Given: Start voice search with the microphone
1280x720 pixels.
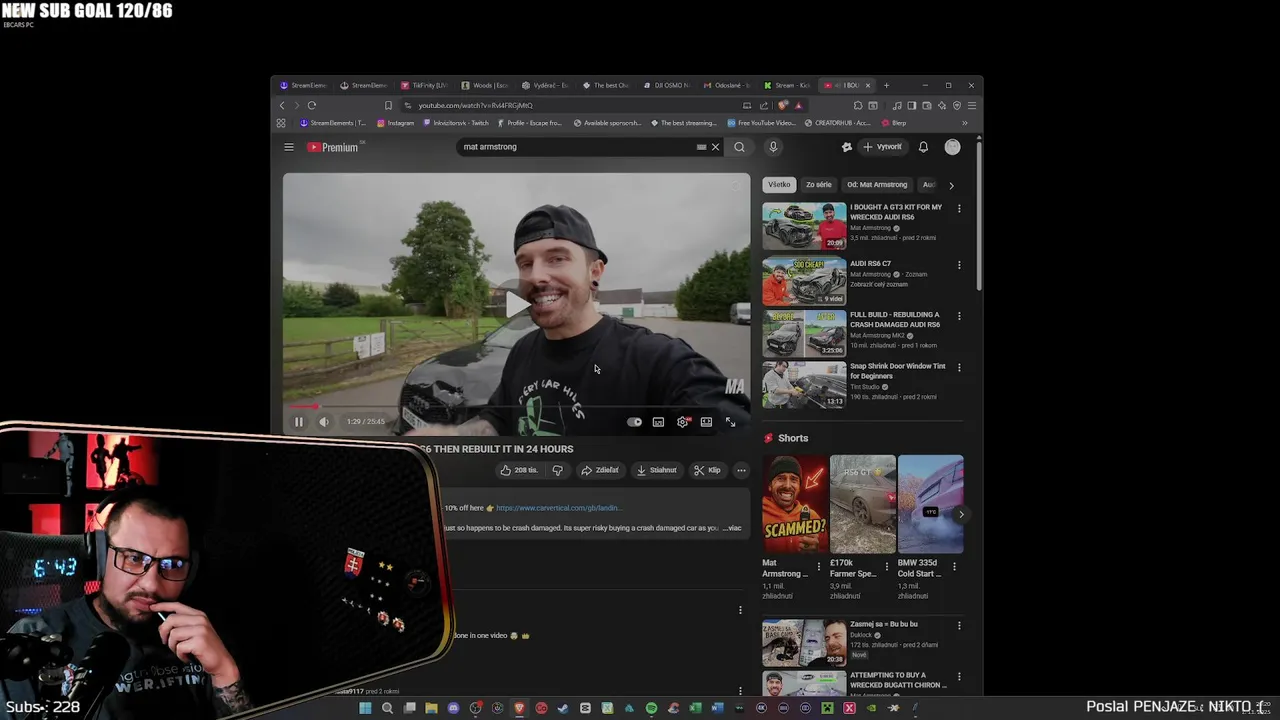Looking at the screenshot, I should pos(773,147).
